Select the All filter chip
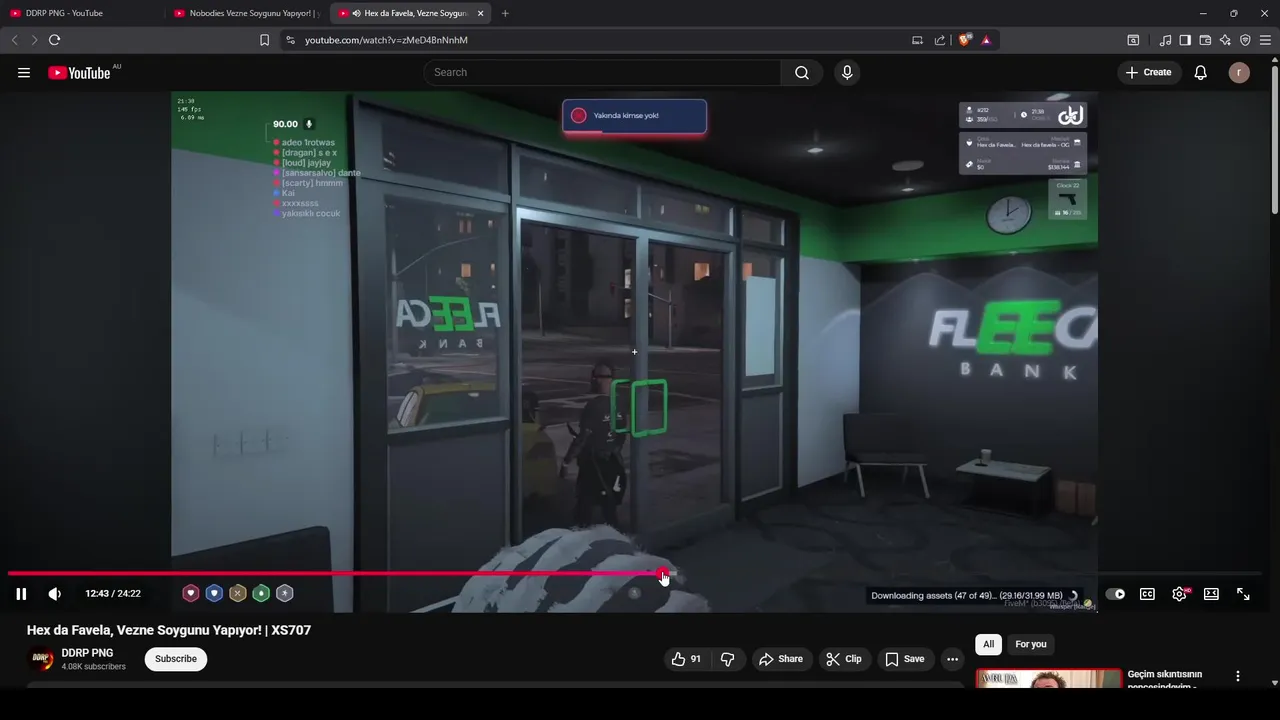The width and height of the screenshot is (1280, 720). 988,644
